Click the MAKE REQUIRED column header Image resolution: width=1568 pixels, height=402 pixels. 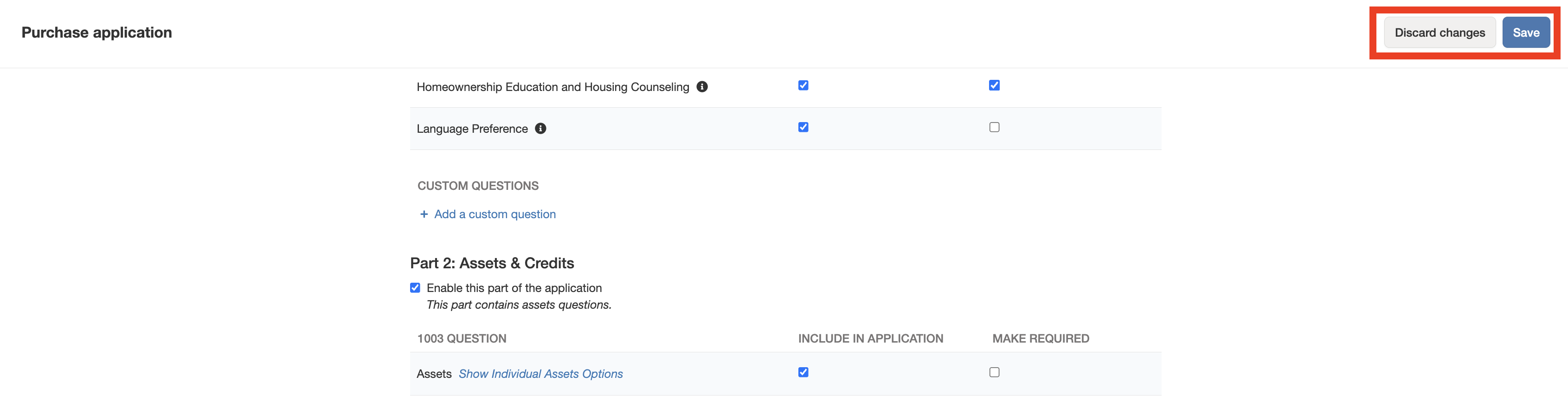[x=1040, y=339]
